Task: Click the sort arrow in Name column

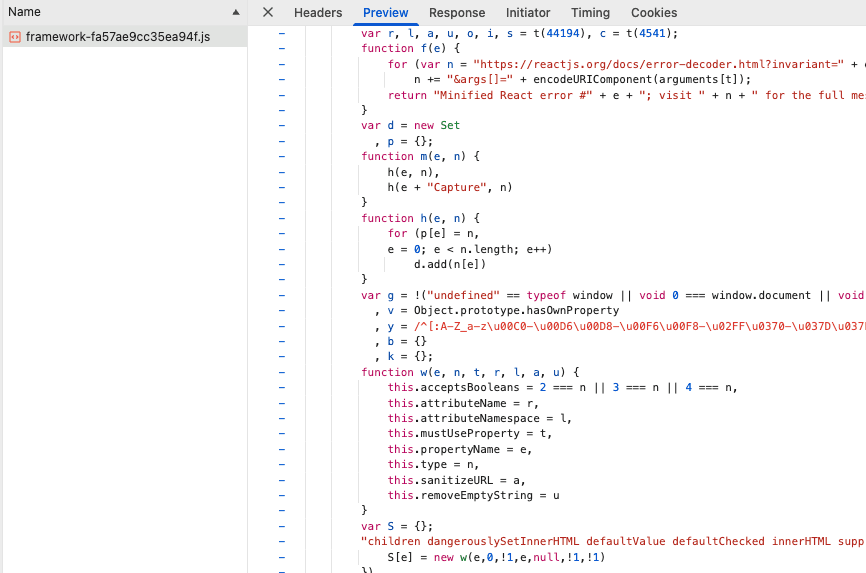Action: pyautogui.click(x=236, y=13)
